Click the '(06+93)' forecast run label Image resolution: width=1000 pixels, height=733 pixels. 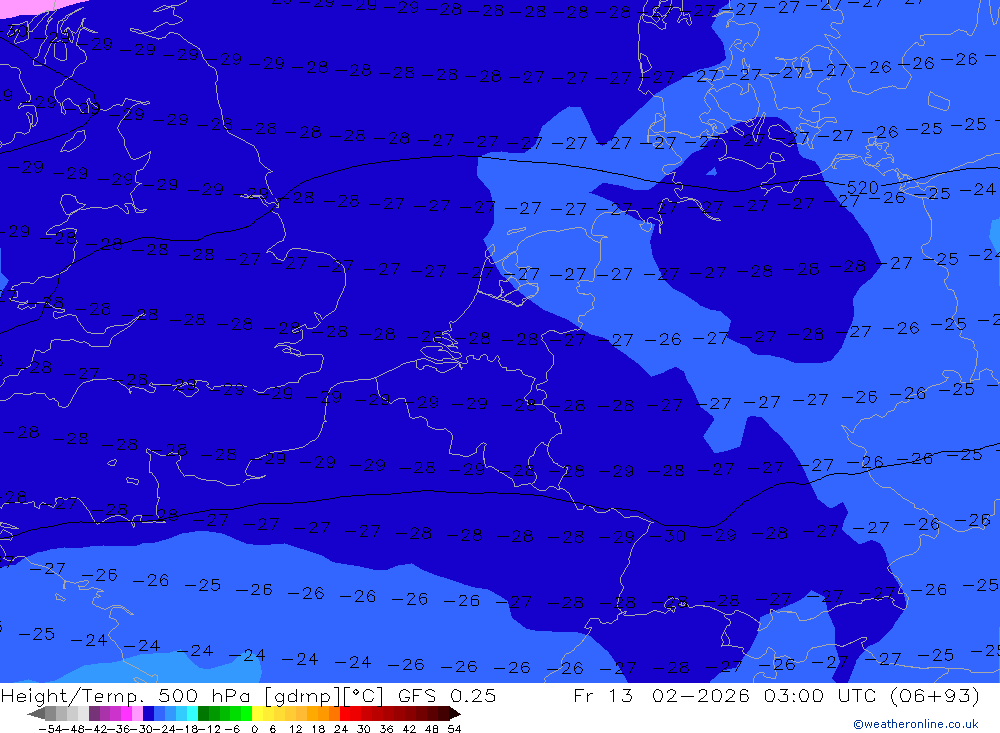934,695
